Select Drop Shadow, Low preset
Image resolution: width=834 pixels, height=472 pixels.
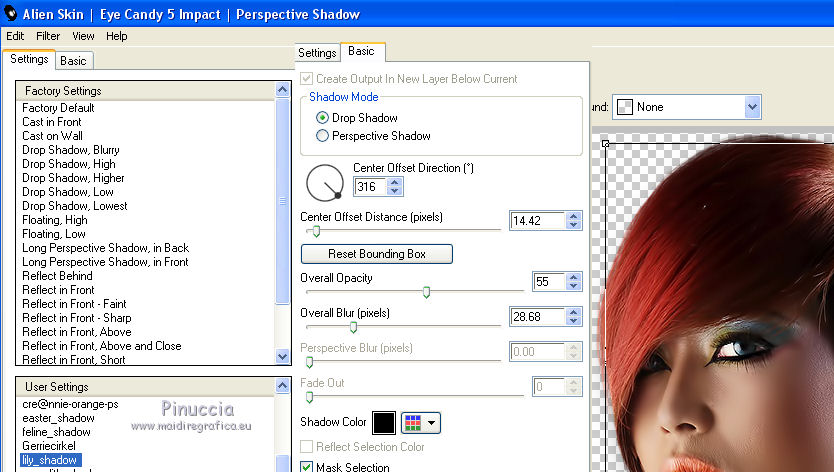(x=68, y=192)
